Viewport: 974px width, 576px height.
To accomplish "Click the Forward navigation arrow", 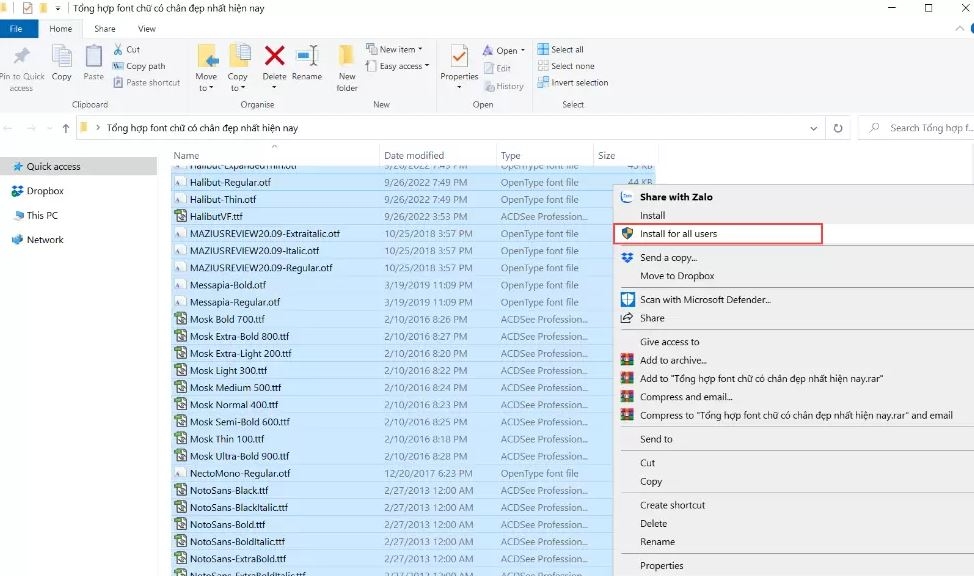I will coord(32,128).
